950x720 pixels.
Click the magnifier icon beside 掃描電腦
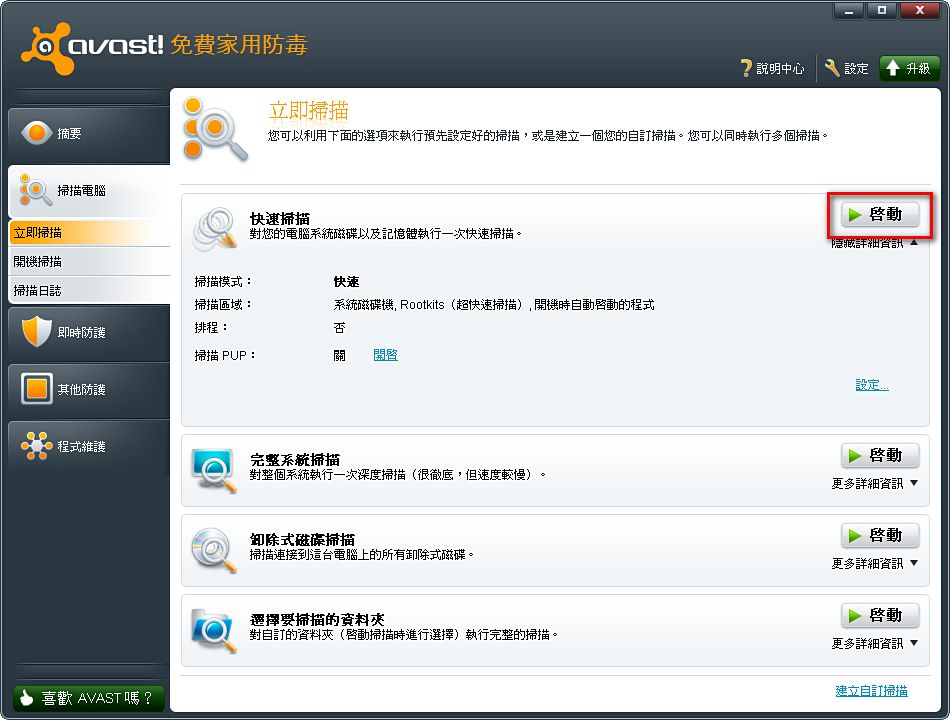coord(35,190)
